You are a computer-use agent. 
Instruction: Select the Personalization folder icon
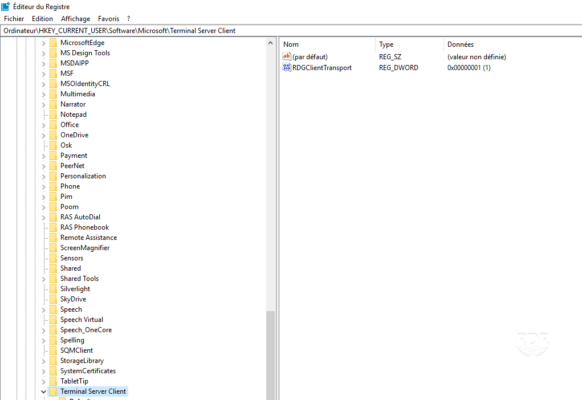pos(53,176)
